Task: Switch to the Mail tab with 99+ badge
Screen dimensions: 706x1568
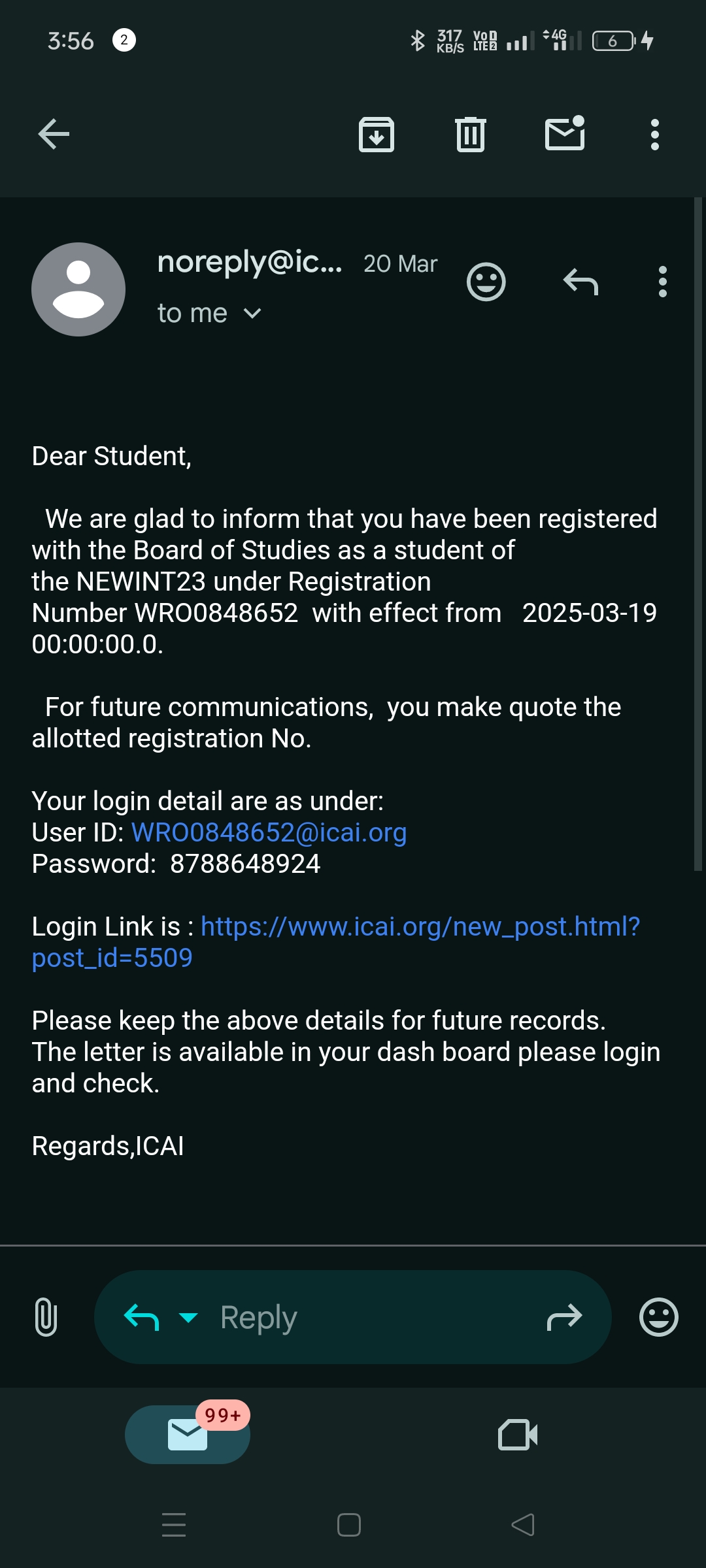Action: pos(188,1435)
